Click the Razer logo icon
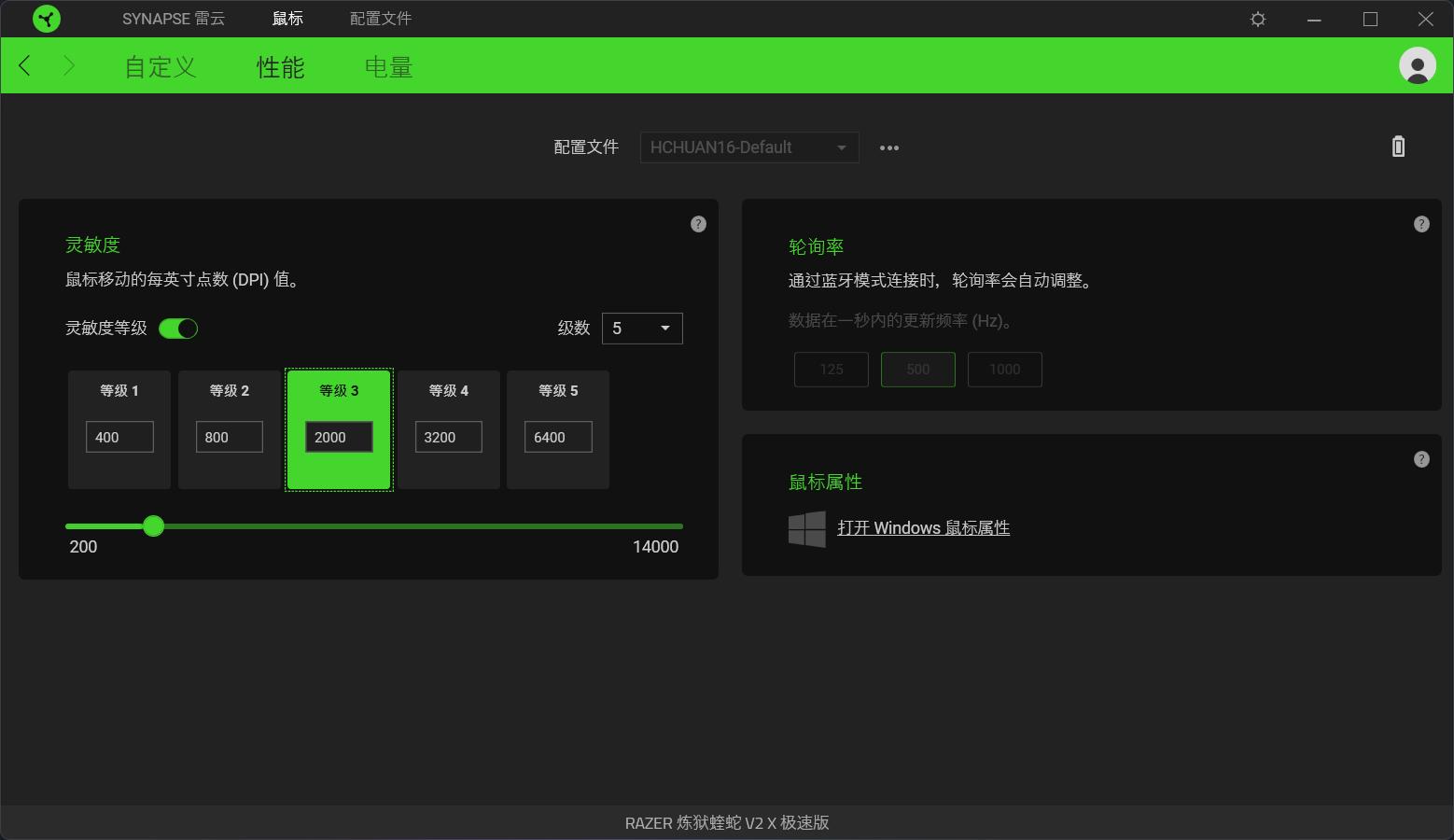Screen dimensions: 1454x840 [x=46, y=19]
